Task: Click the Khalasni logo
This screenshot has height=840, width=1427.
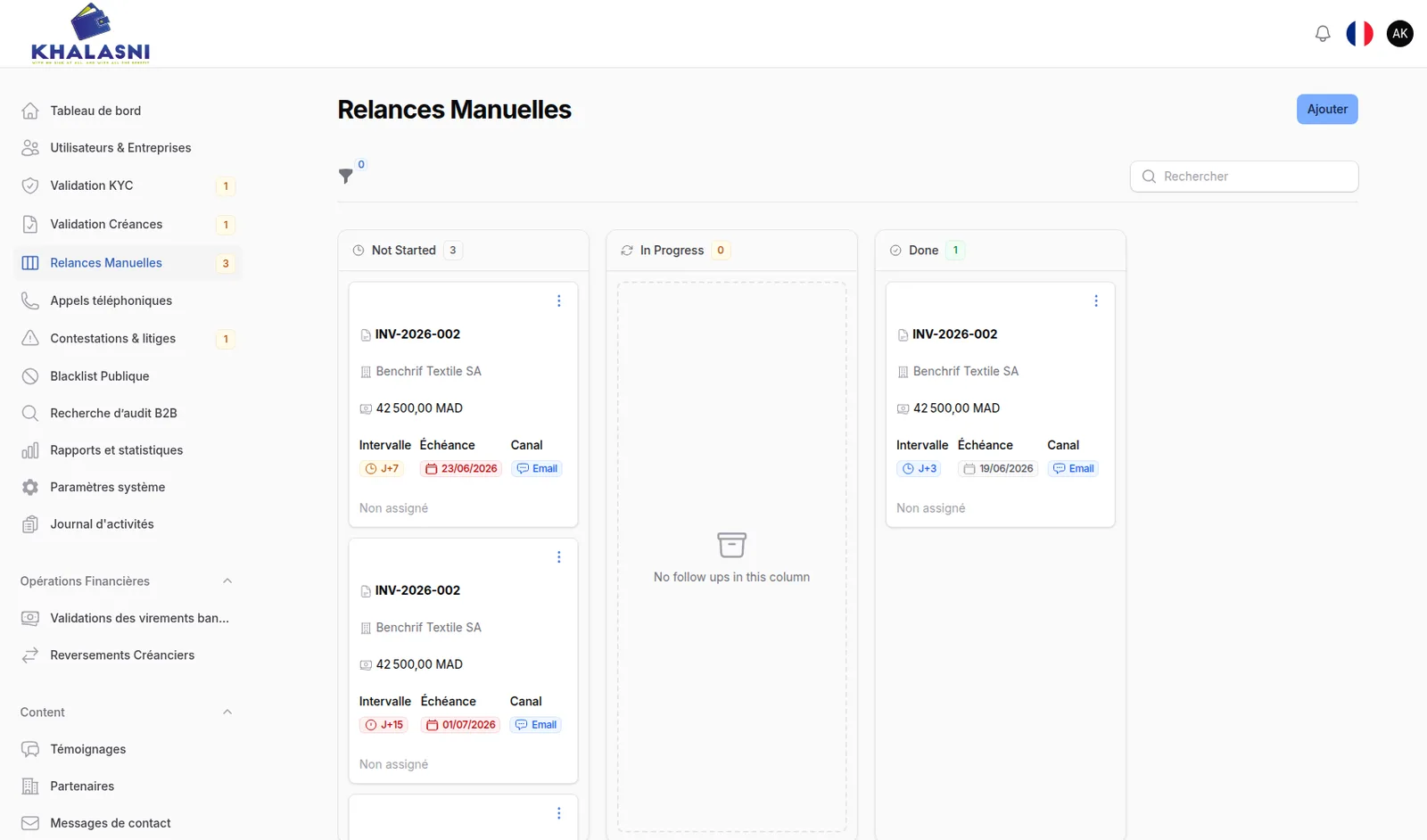Action: tap(90, 34)
